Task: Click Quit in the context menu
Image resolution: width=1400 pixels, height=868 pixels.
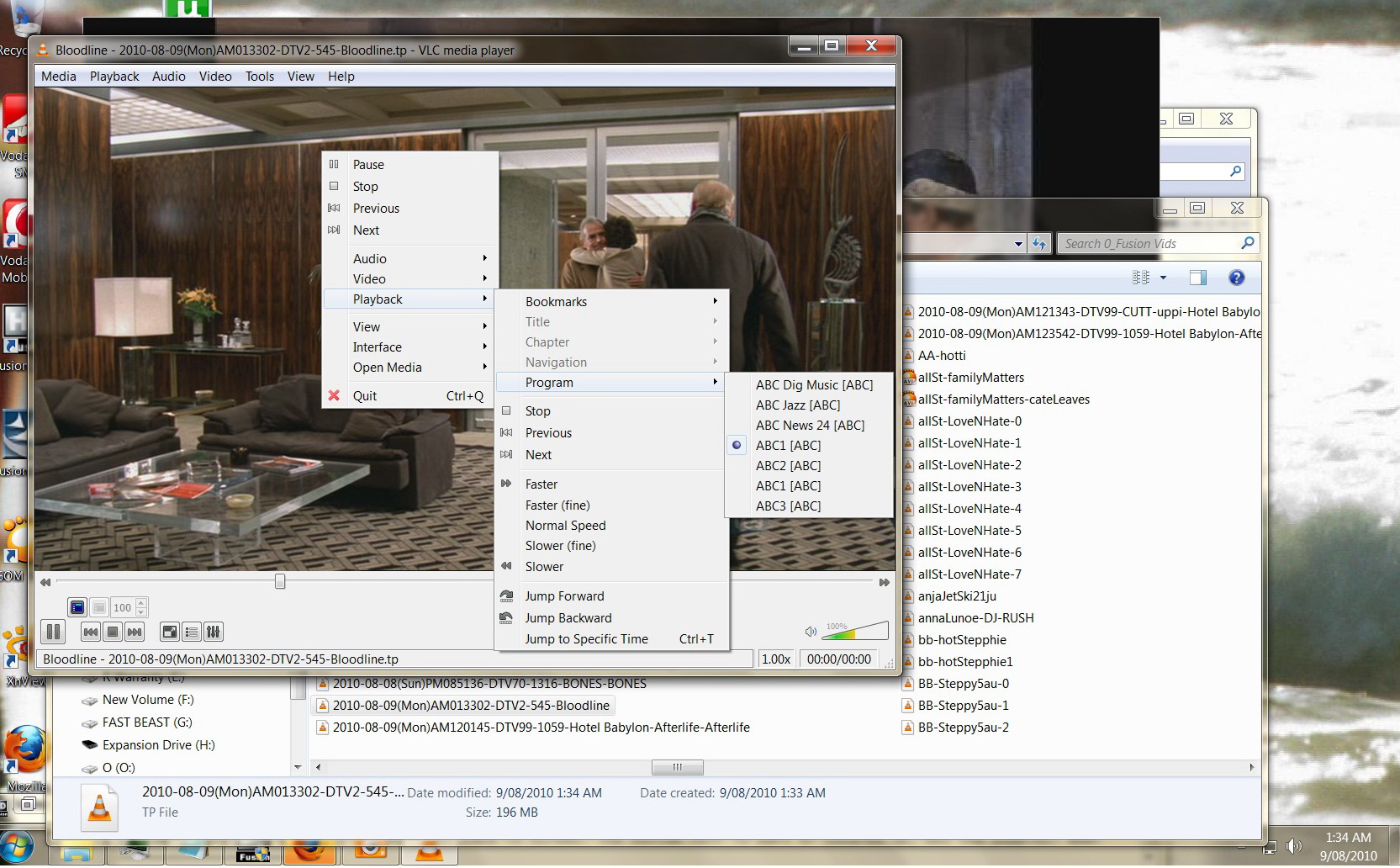Action: tap(365, 396)
